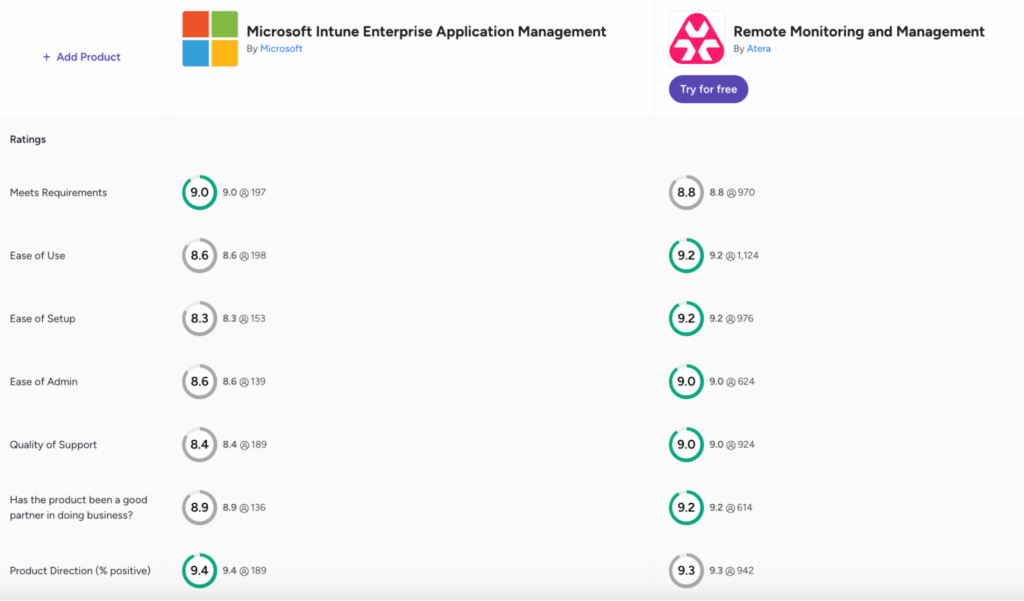1024x601 pixels.
Task: Click the Add Product link
Action: click(82, 57)
